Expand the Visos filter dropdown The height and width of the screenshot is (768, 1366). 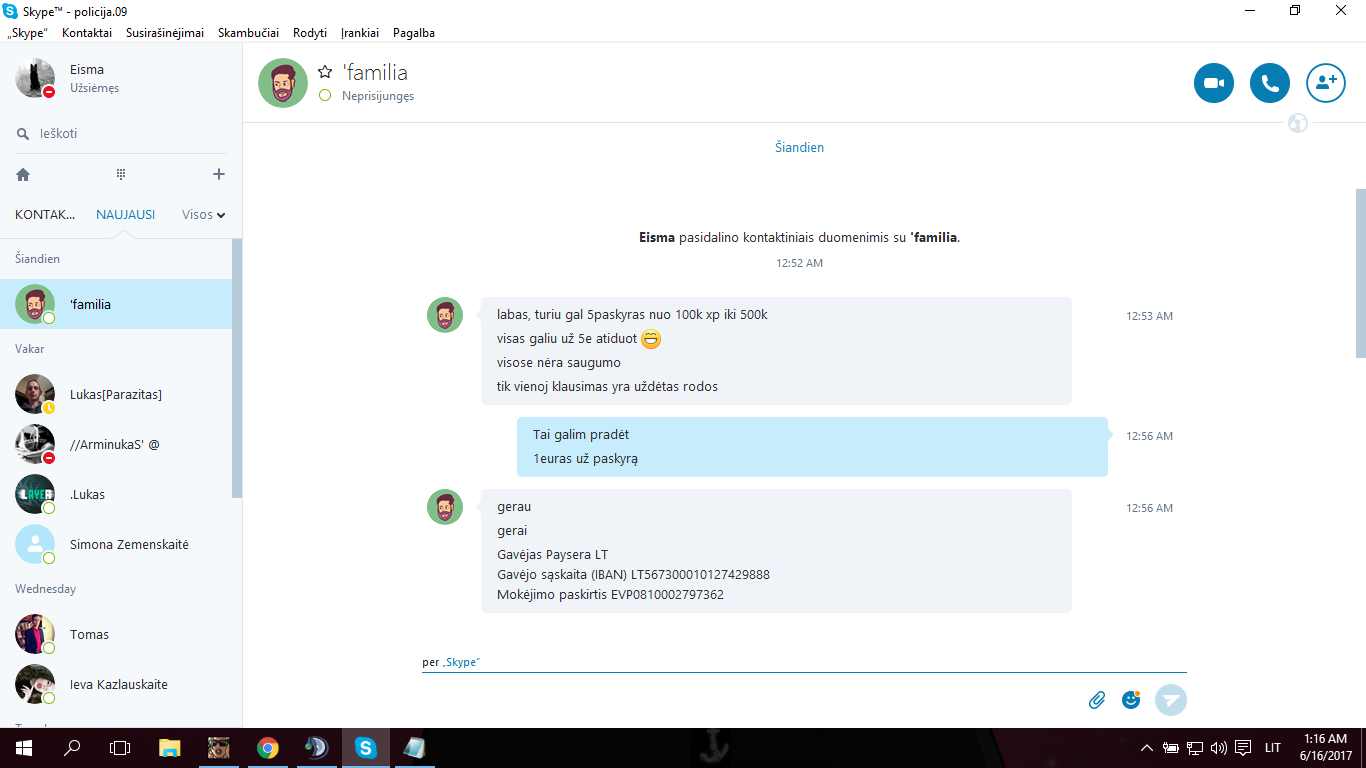click(204, 214)
